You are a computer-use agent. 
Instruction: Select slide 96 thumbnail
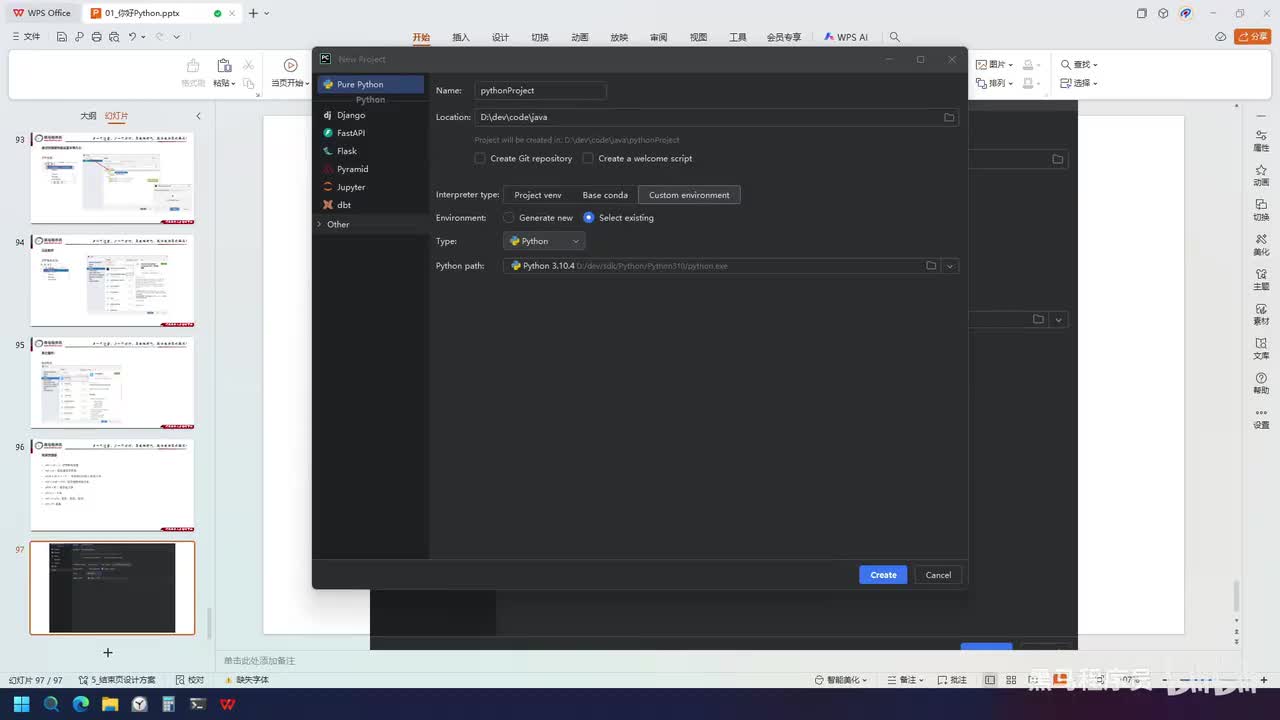coord(112,485)
